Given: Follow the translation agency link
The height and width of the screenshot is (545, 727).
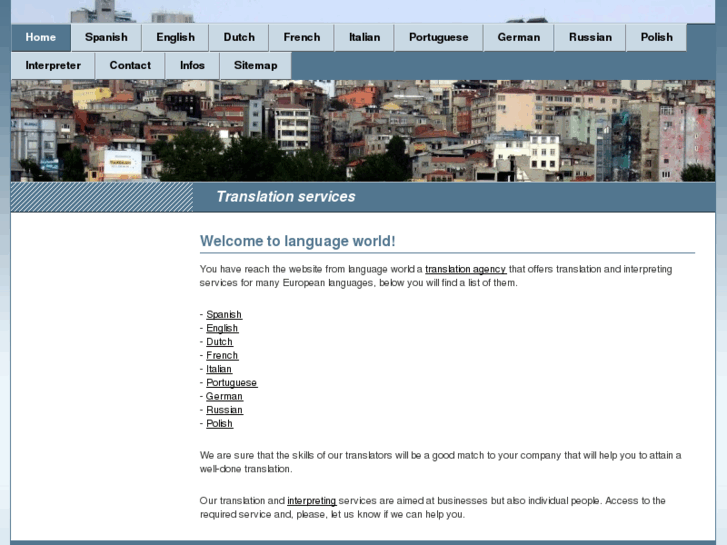Looking at the screenshot, I should pyautogui.click(x=466, y=269).
